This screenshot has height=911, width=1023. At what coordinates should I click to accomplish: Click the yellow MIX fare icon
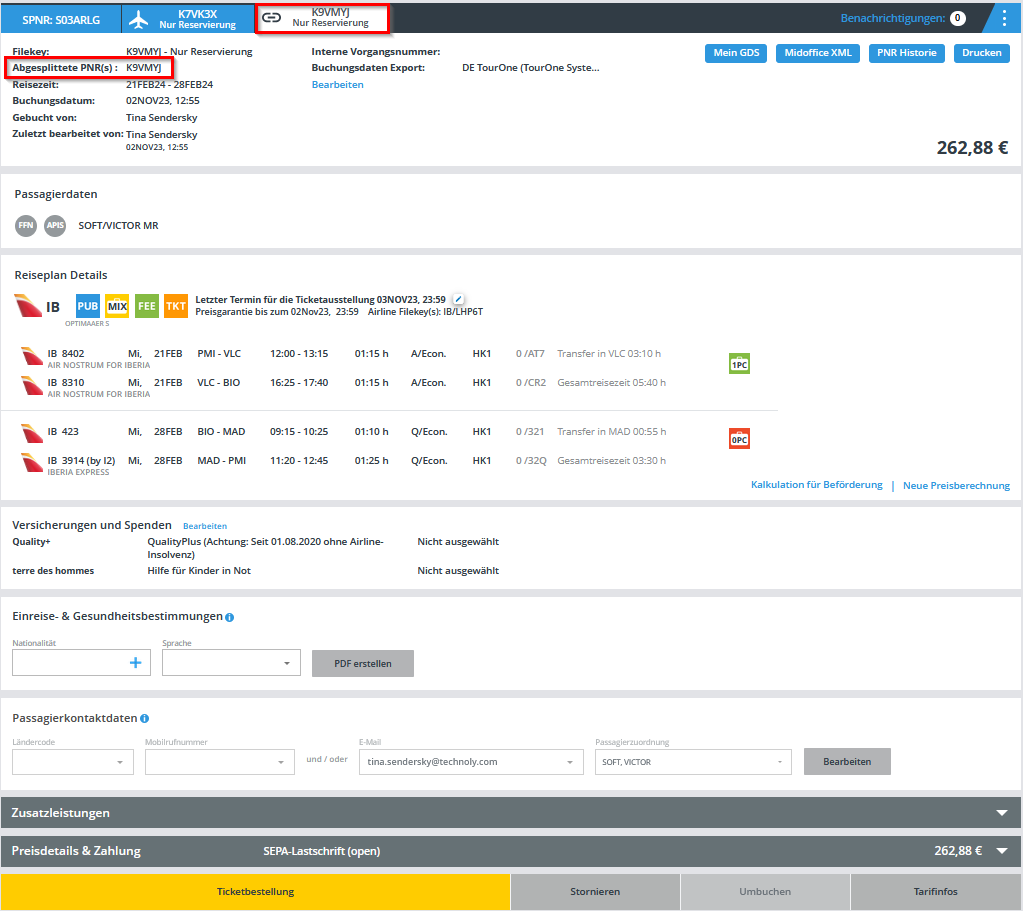(x=117, y=306)
